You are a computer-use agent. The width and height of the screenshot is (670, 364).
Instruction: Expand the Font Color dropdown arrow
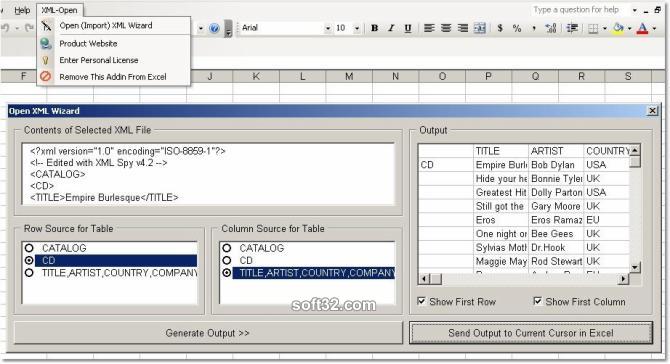(x=654, y=29)
